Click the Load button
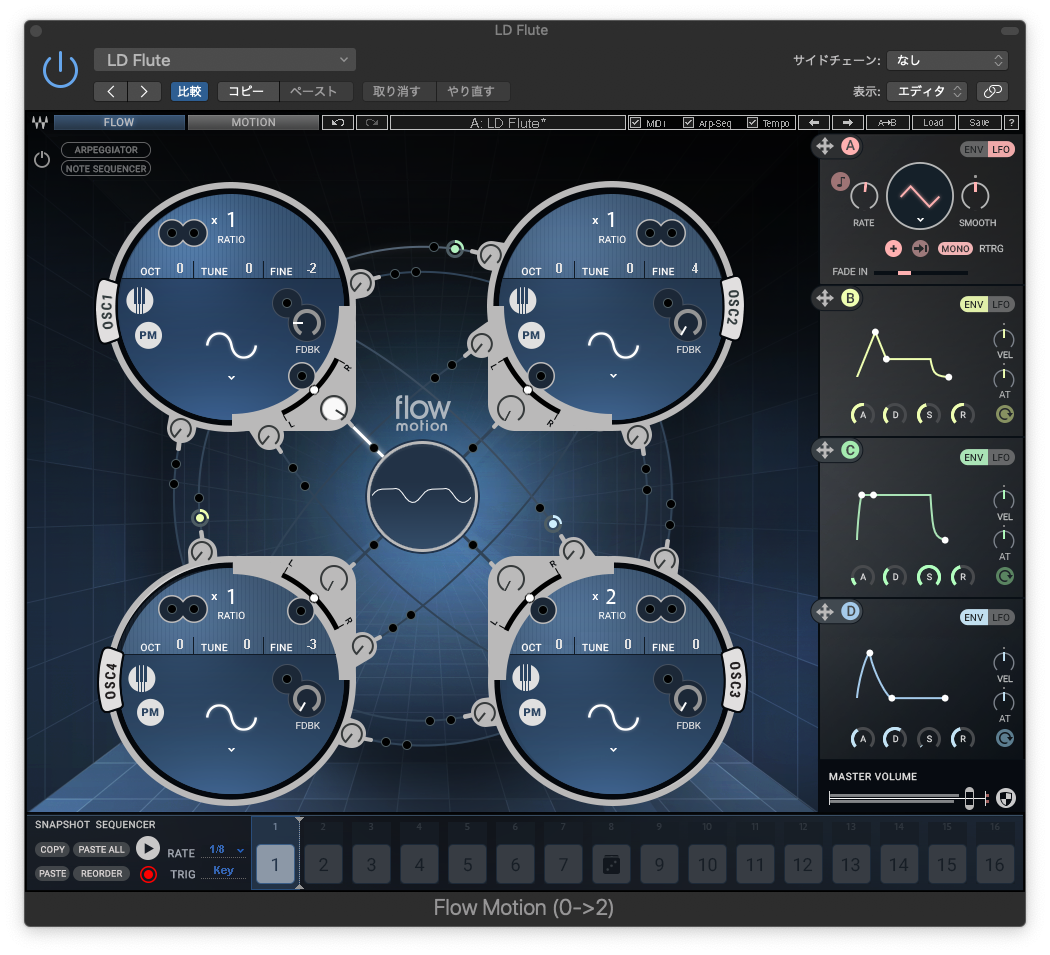Image resolution: width=1050 pixels, height=955 pixels. (933, 123)
